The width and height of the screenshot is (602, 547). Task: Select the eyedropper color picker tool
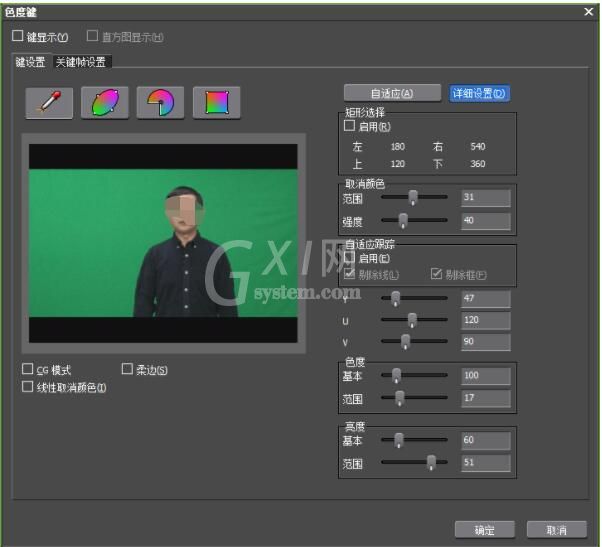pos(49,102)
